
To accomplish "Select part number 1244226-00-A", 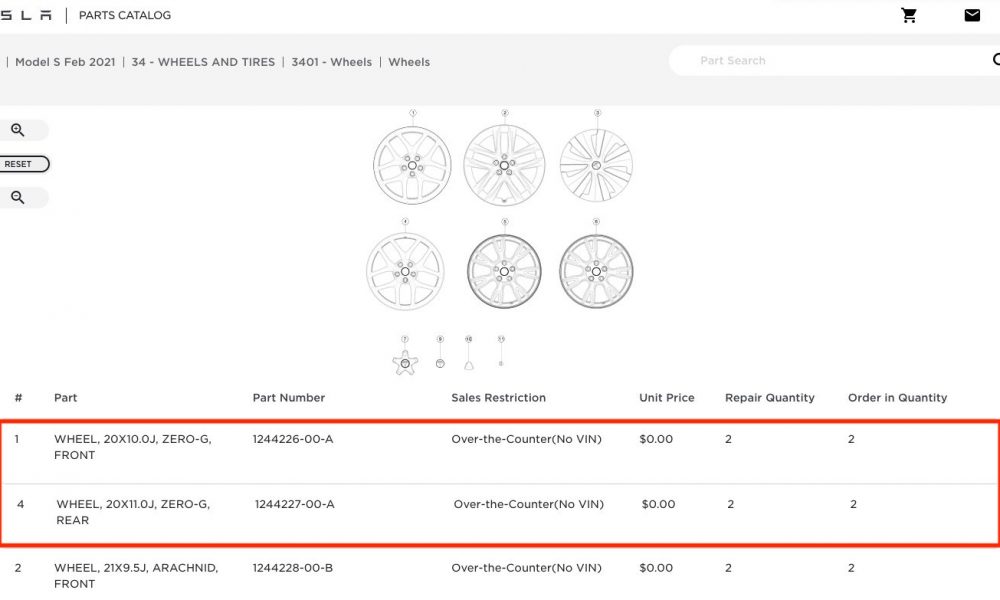I will coord(293,439).
